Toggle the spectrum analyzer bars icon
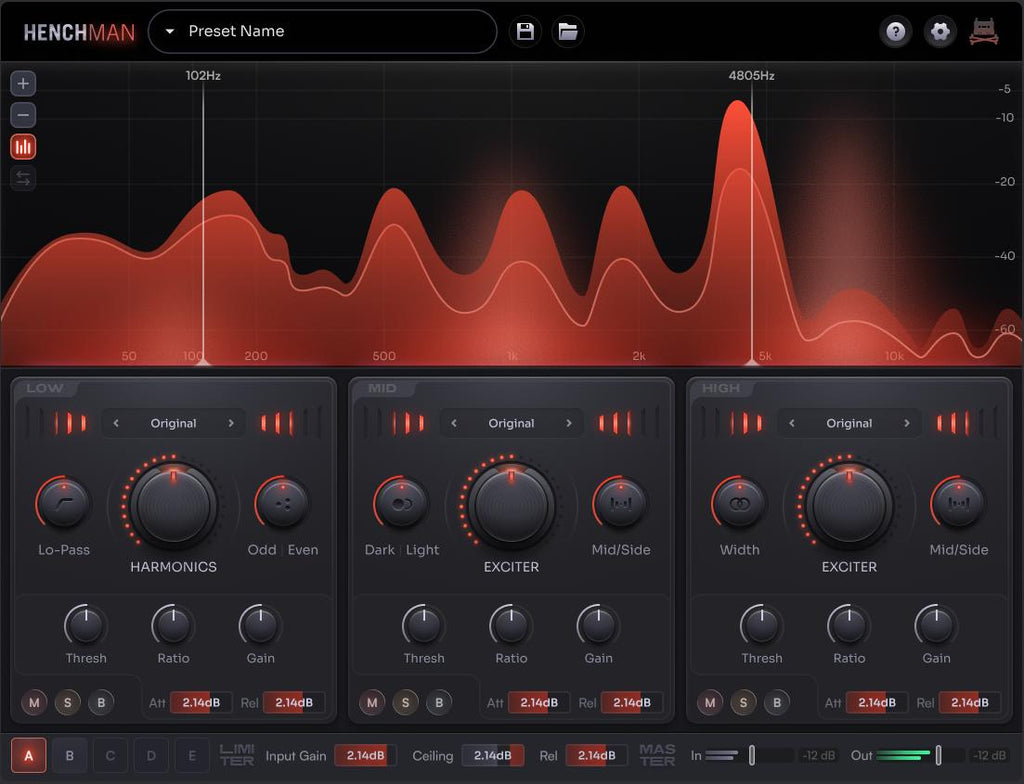1024x784 pixels. 23,147
